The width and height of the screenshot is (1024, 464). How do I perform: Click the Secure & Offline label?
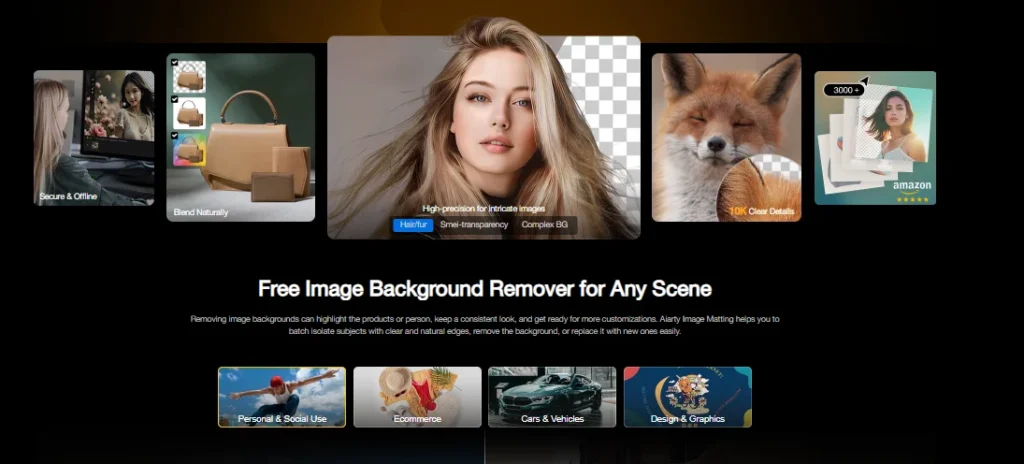[68, 197]
